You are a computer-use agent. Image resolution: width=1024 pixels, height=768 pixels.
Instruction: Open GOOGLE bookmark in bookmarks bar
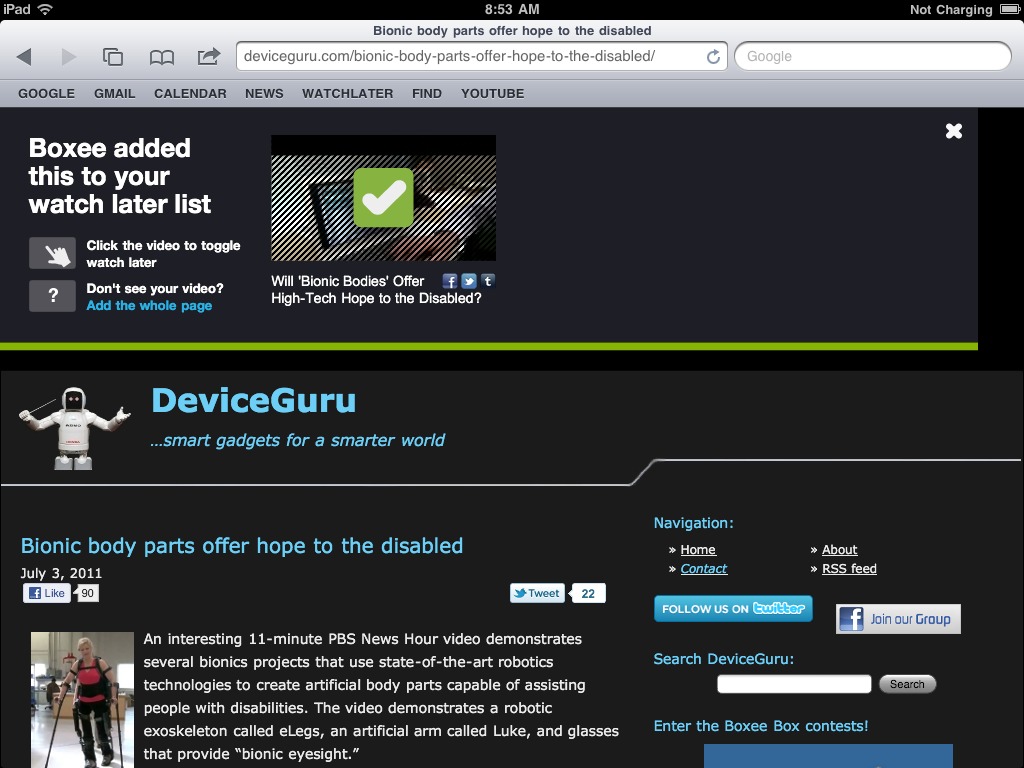(x=46, y=93)
